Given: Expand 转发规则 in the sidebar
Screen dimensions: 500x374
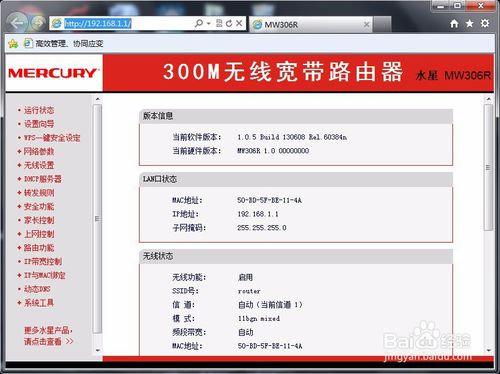Looking at the screenshot, I should [x=39, y=193].
